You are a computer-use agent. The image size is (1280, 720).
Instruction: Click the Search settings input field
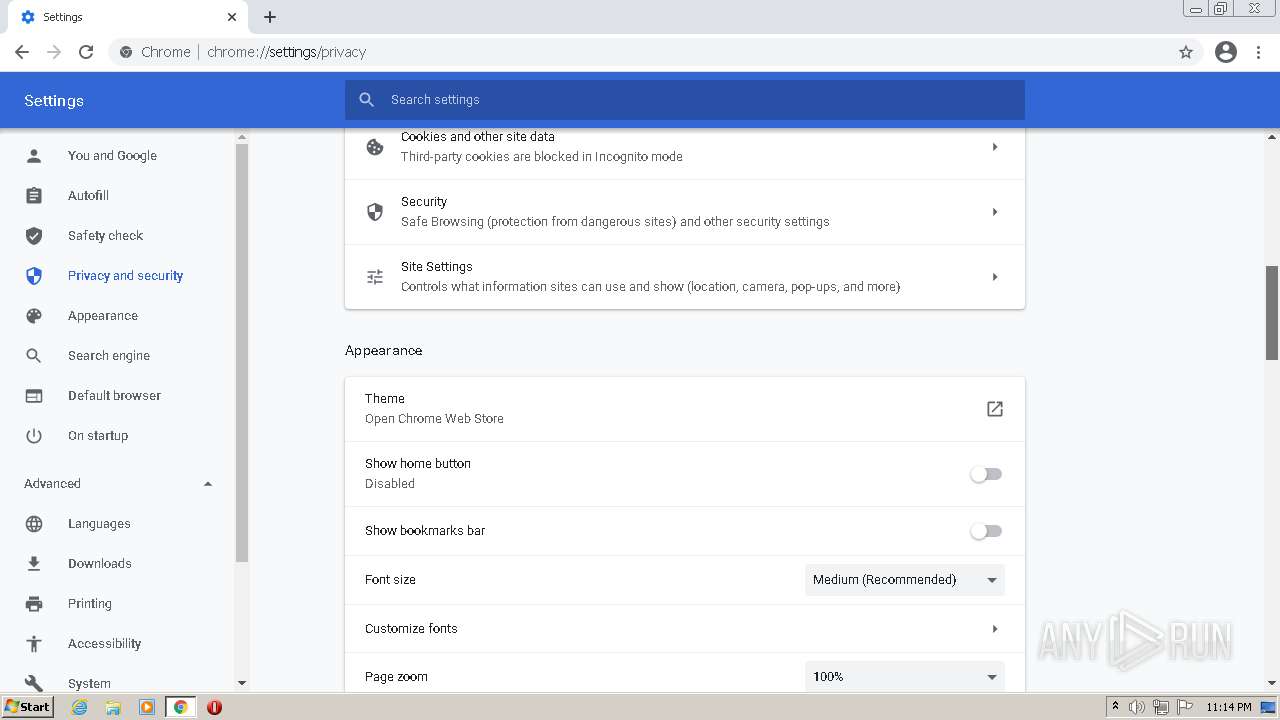point(685,100)
